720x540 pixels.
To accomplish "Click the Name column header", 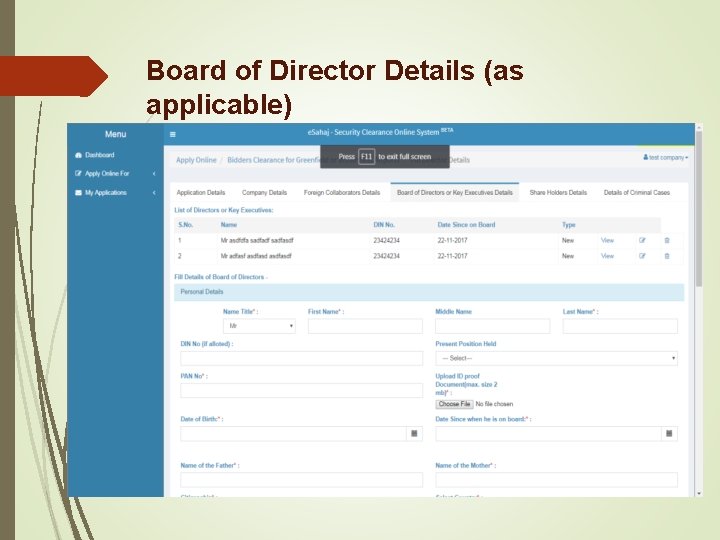I will tap(229, 225).
